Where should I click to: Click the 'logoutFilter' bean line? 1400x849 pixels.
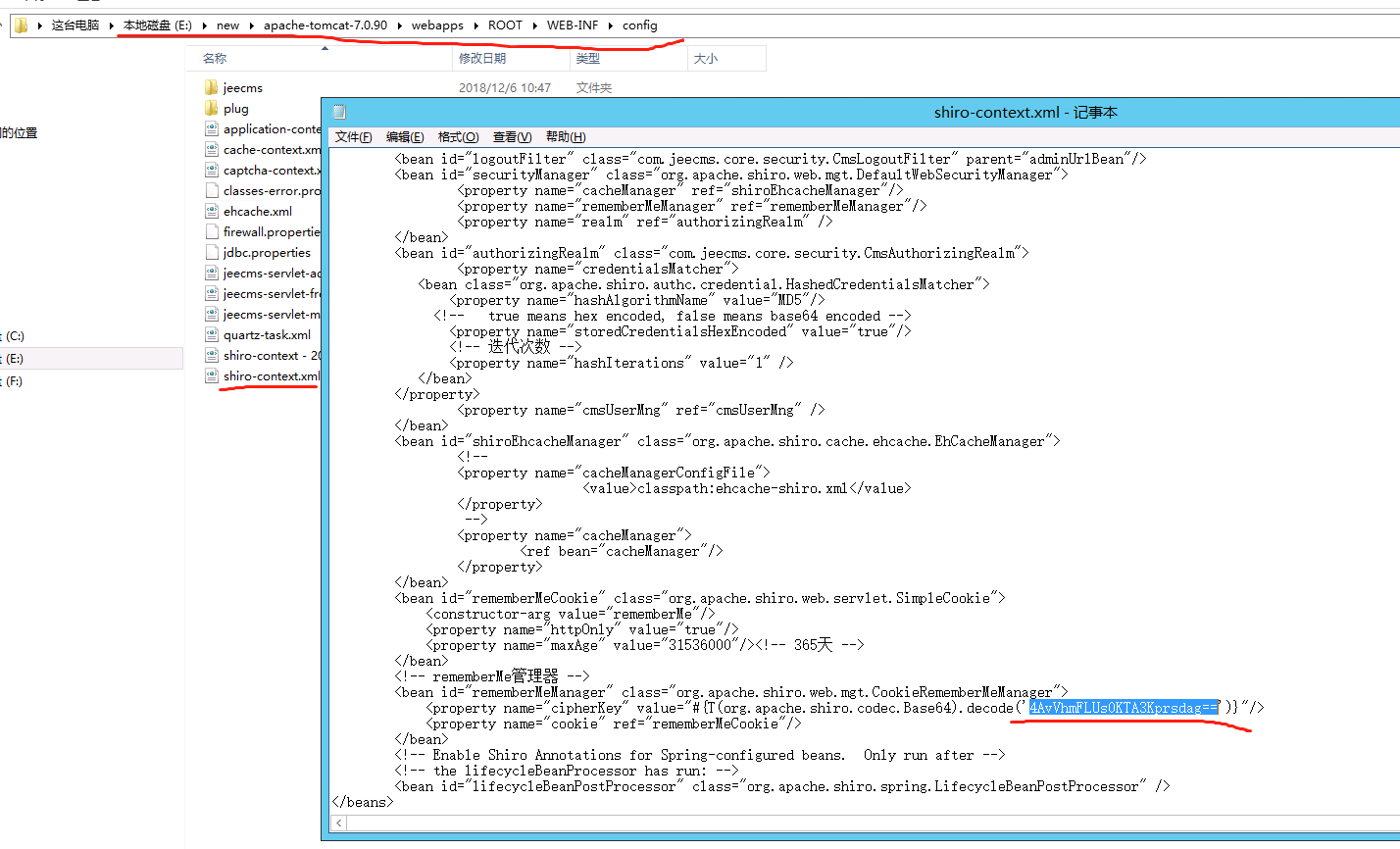771,159
